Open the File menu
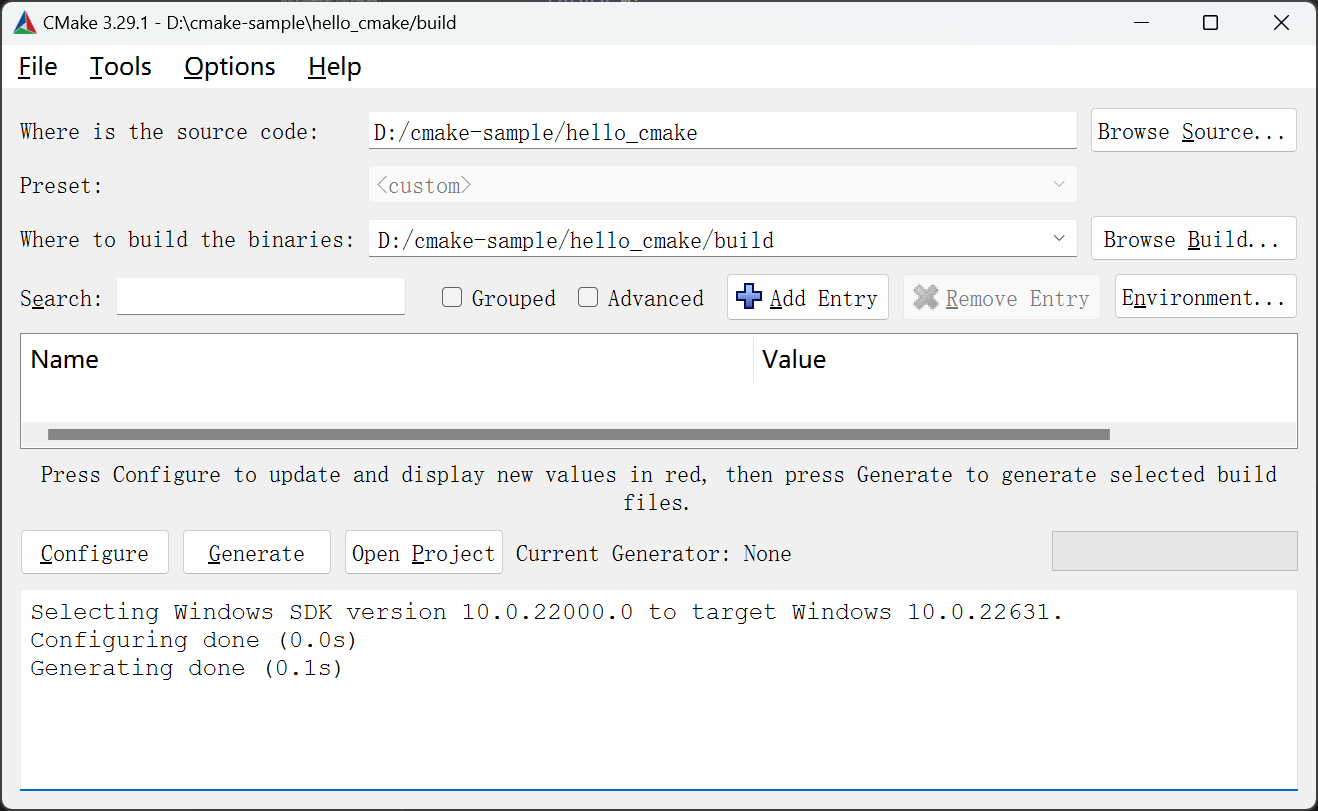Viewport: 1318px width, 811px height. [x=38, y=67]
